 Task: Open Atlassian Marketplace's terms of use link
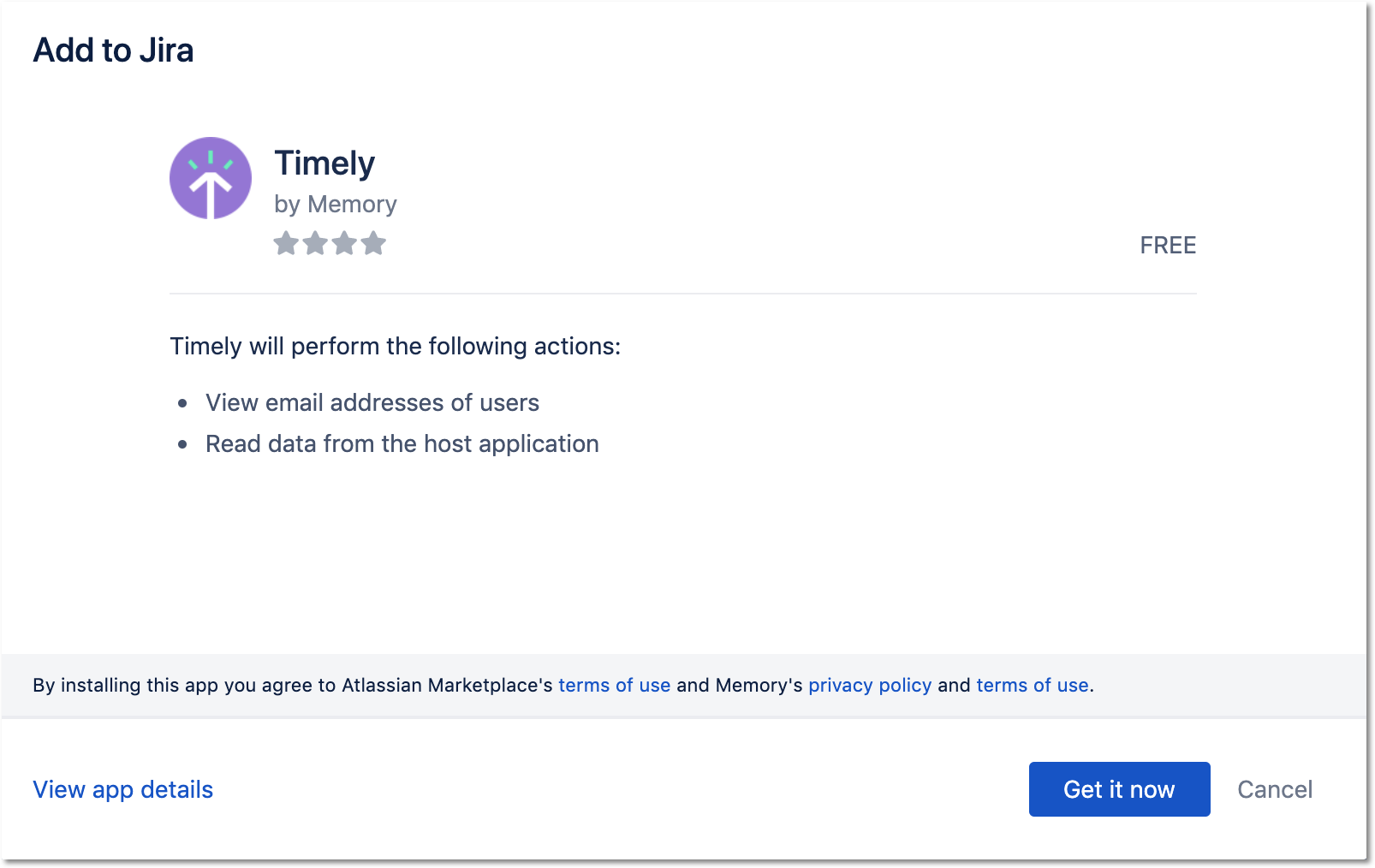click(x=614, y=685)
